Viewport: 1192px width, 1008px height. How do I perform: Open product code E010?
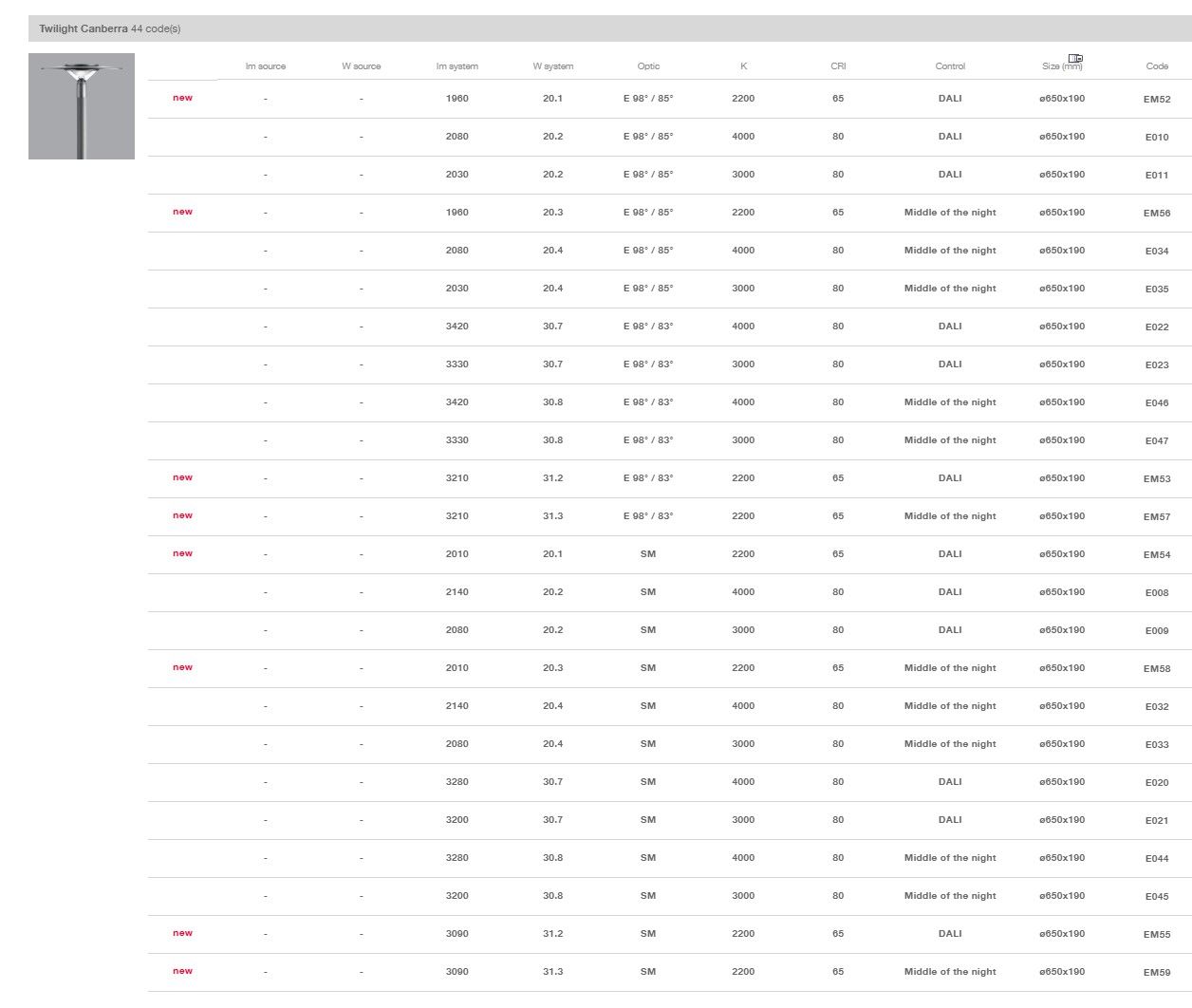point(1156,138)
